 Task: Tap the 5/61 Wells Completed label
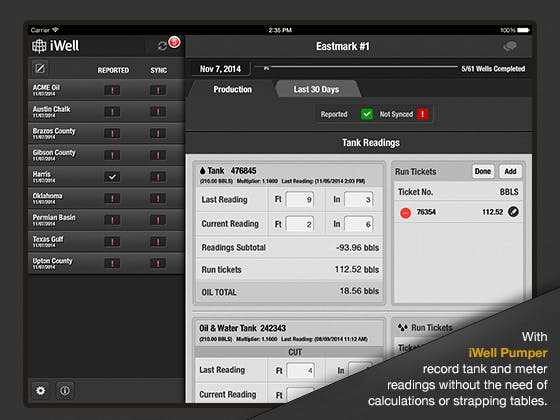click(x=493, y=69)
